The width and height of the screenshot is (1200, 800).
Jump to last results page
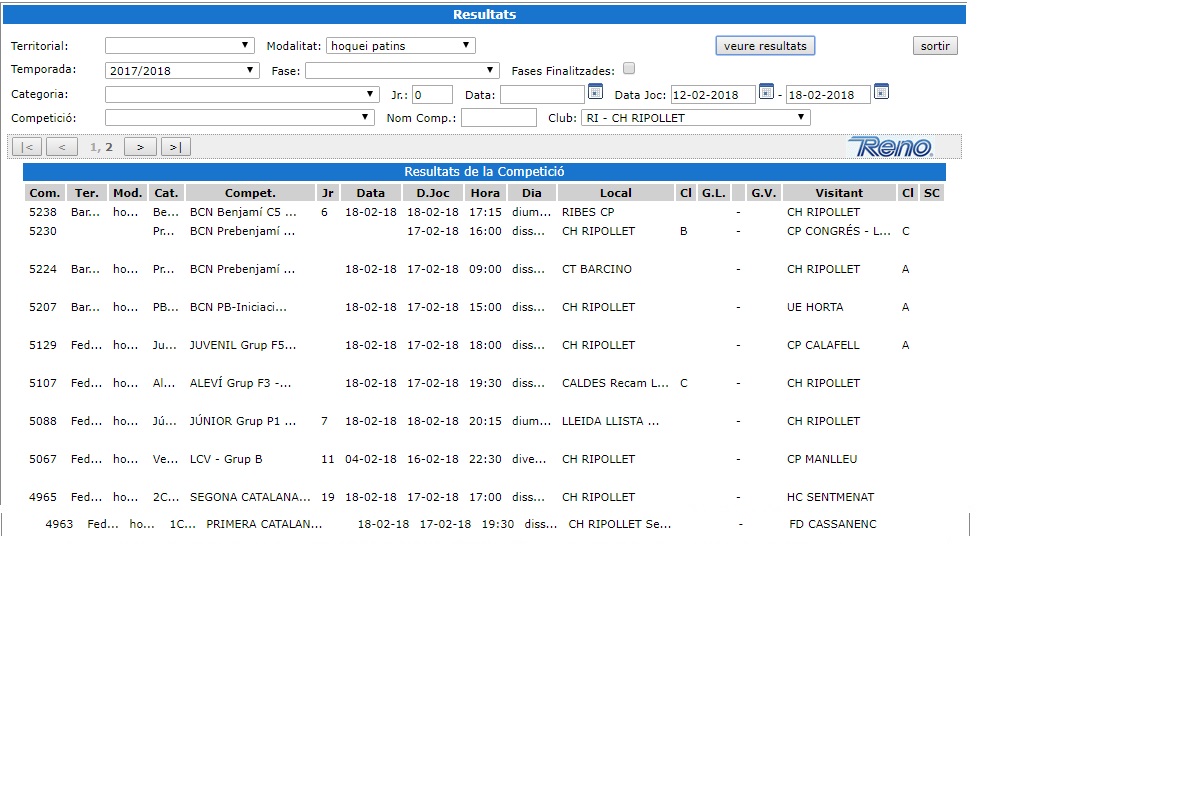[x=175, y=147]
